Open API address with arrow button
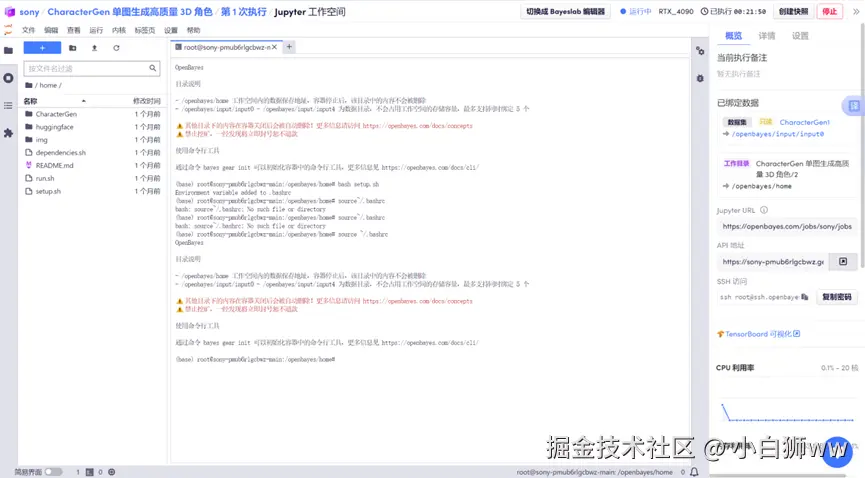 pos(843,262)
